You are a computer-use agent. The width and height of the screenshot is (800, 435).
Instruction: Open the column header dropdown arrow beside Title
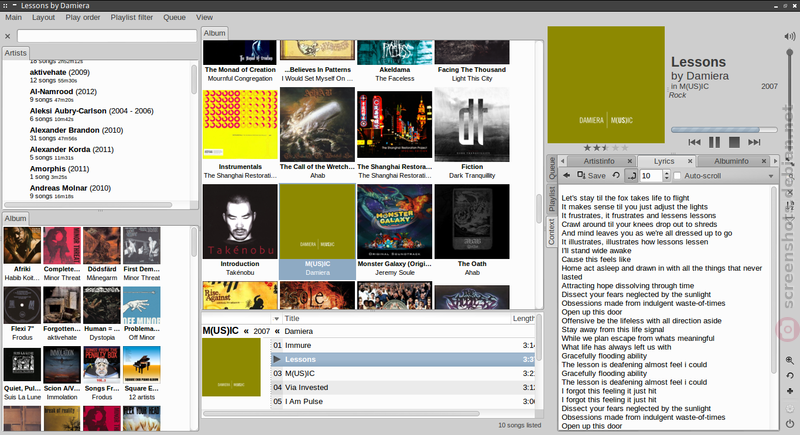277,319
